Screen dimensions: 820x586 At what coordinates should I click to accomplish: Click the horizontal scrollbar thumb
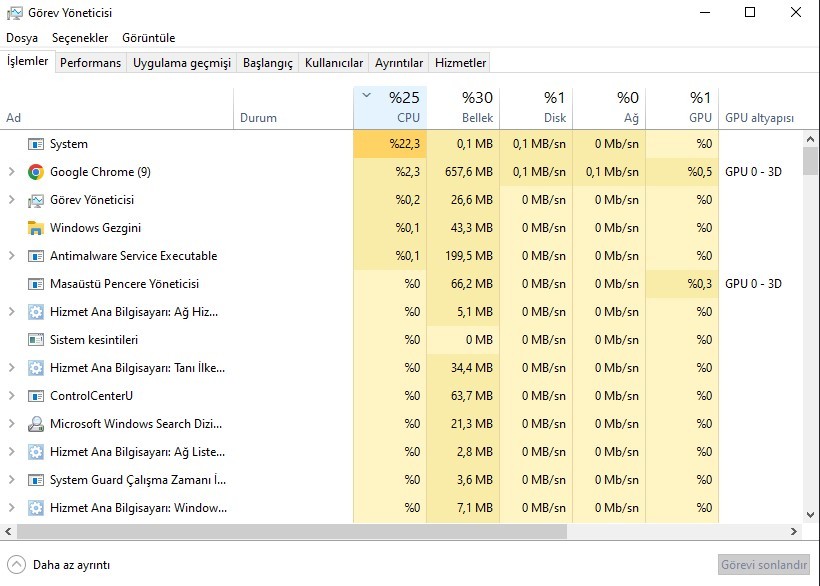point(292,532)
